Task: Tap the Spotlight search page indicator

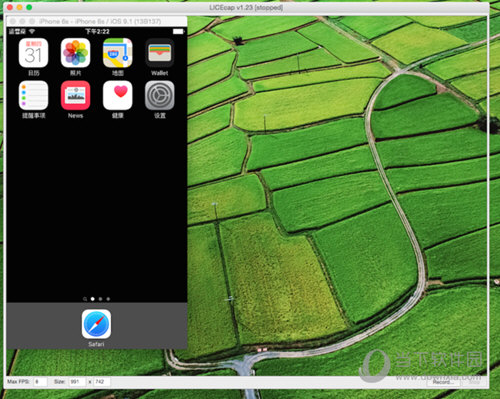Action: [x=85, y=299]
